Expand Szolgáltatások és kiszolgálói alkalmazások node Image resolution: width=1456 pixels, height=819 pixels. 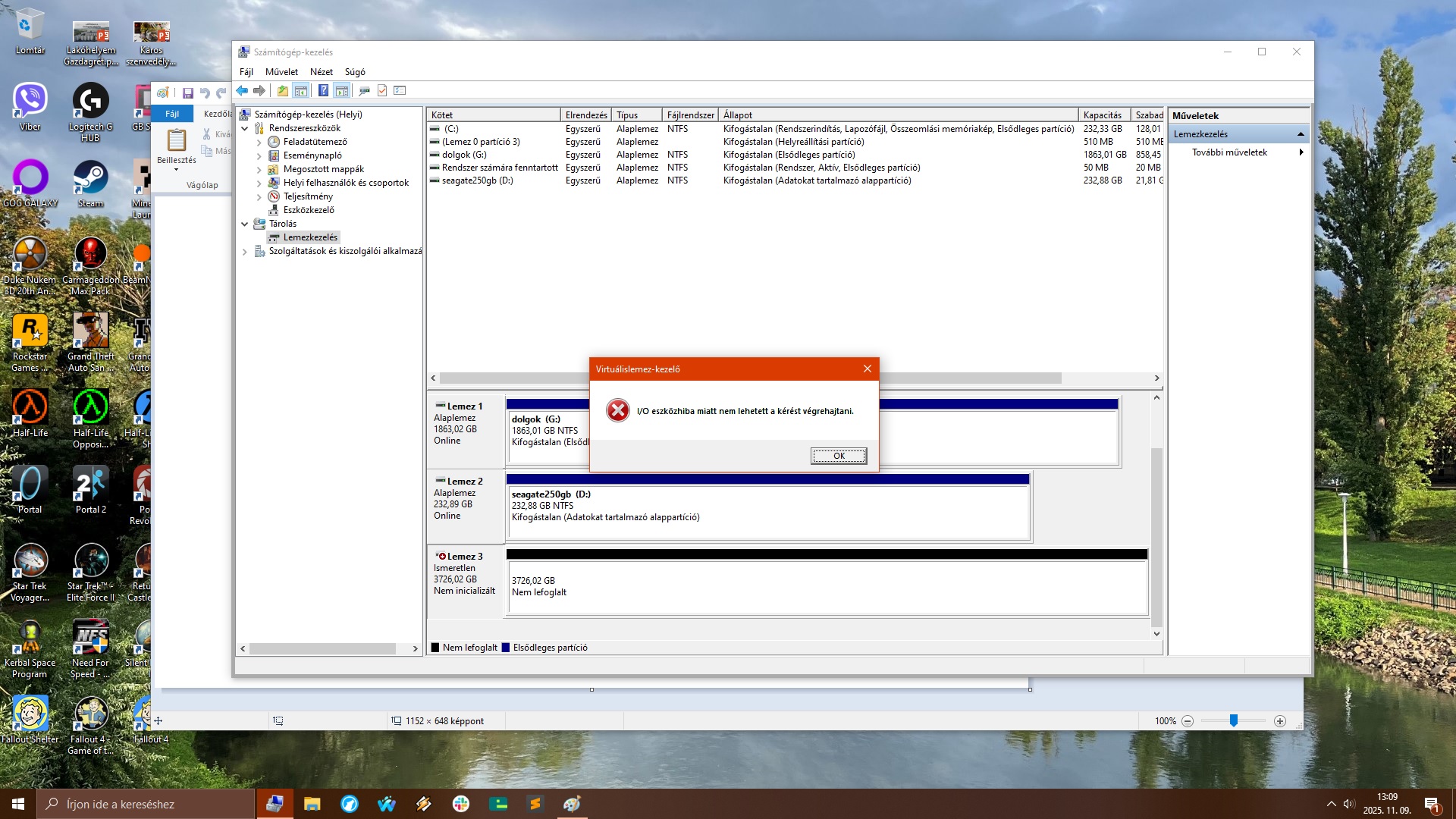tap(245, 251)
